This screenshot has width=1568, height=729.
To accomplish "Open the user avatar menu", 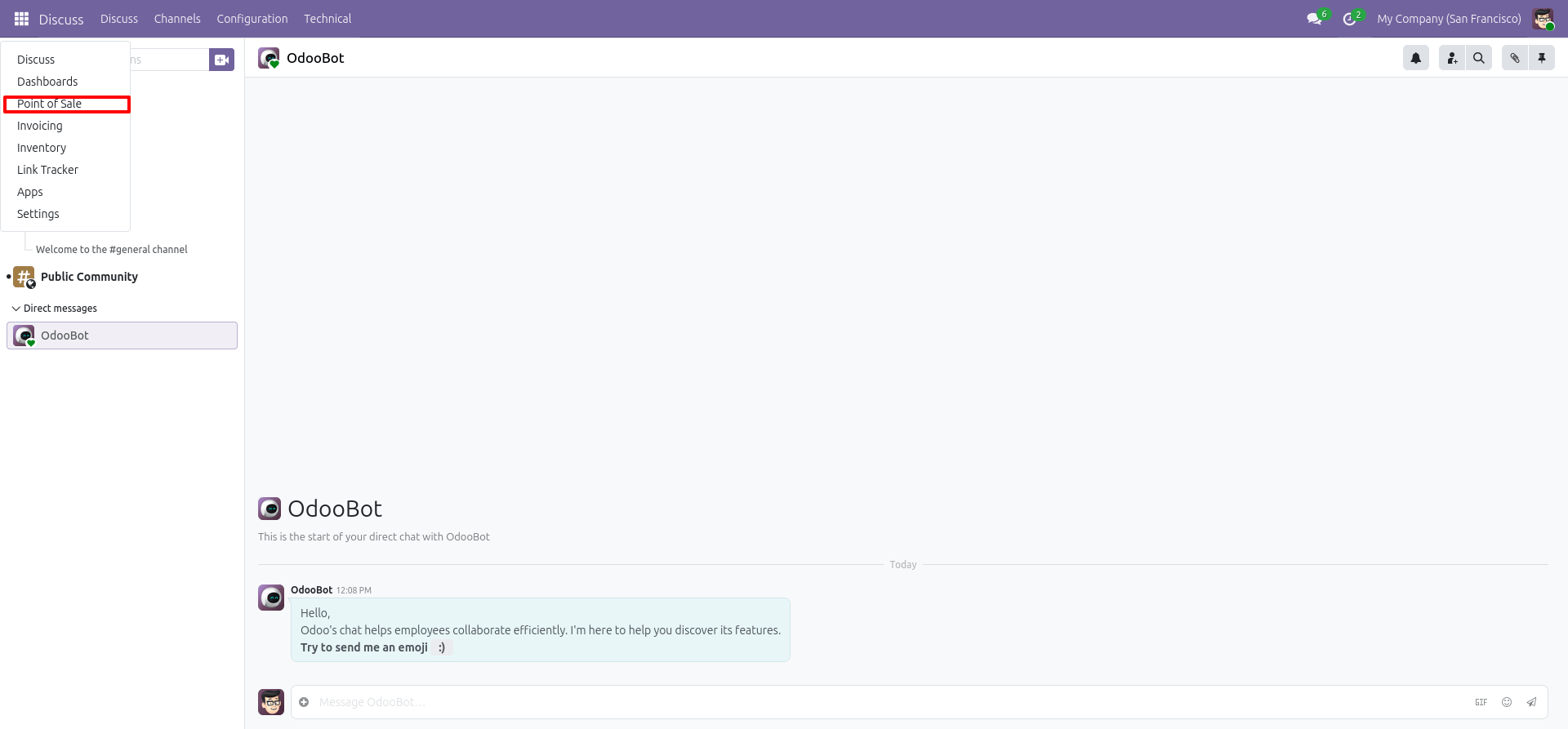I will 1543,19.
